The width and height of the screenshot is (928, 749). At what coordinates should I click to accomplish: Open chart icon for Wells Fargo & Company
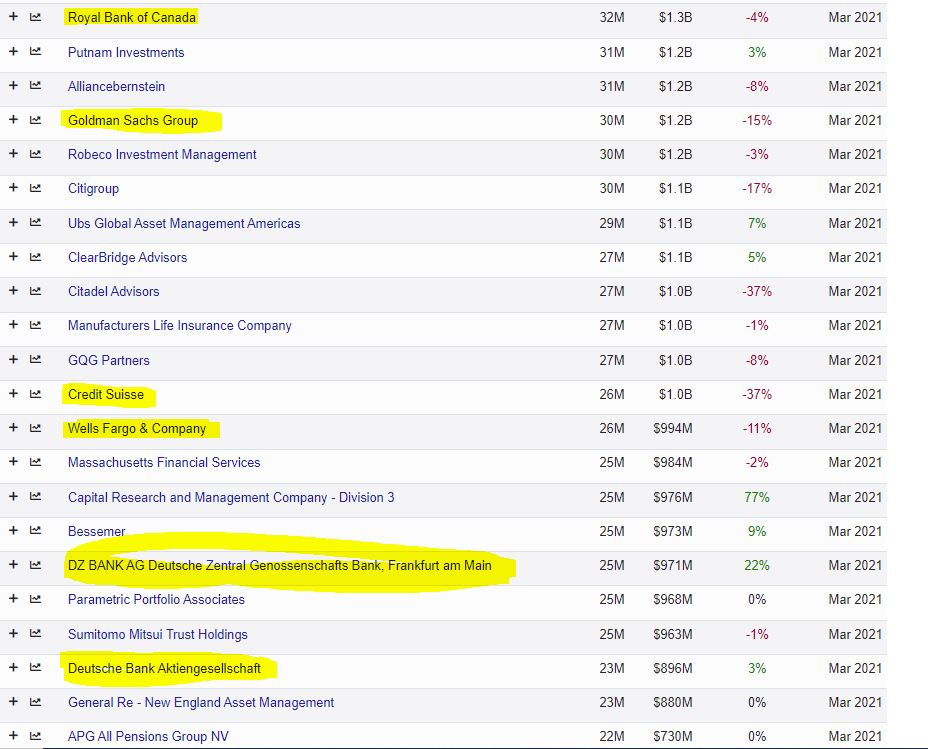[x=36, y=428]
